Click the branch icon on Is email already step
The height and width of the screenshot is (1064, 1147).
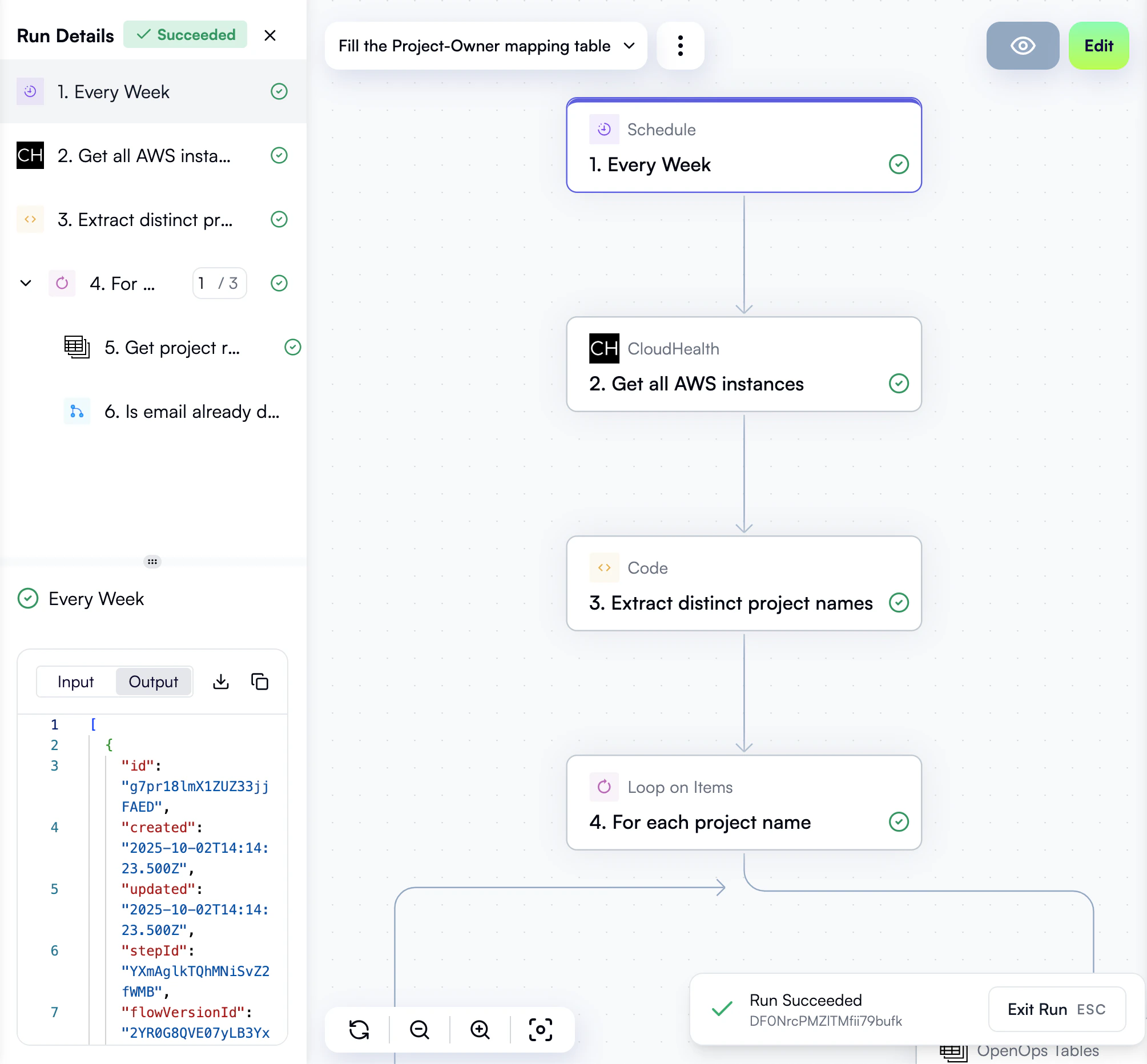click(77, 411)
